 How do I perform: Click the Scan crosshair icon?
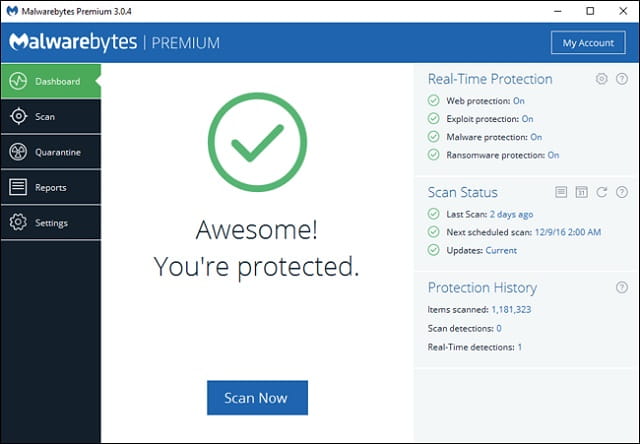[18, 116]
